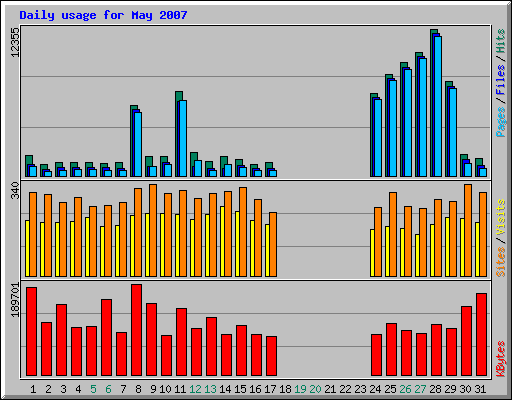Select the day 1 red KBytes bar
The width and height of the screenshot is (512, 400).
coord(31,332)
